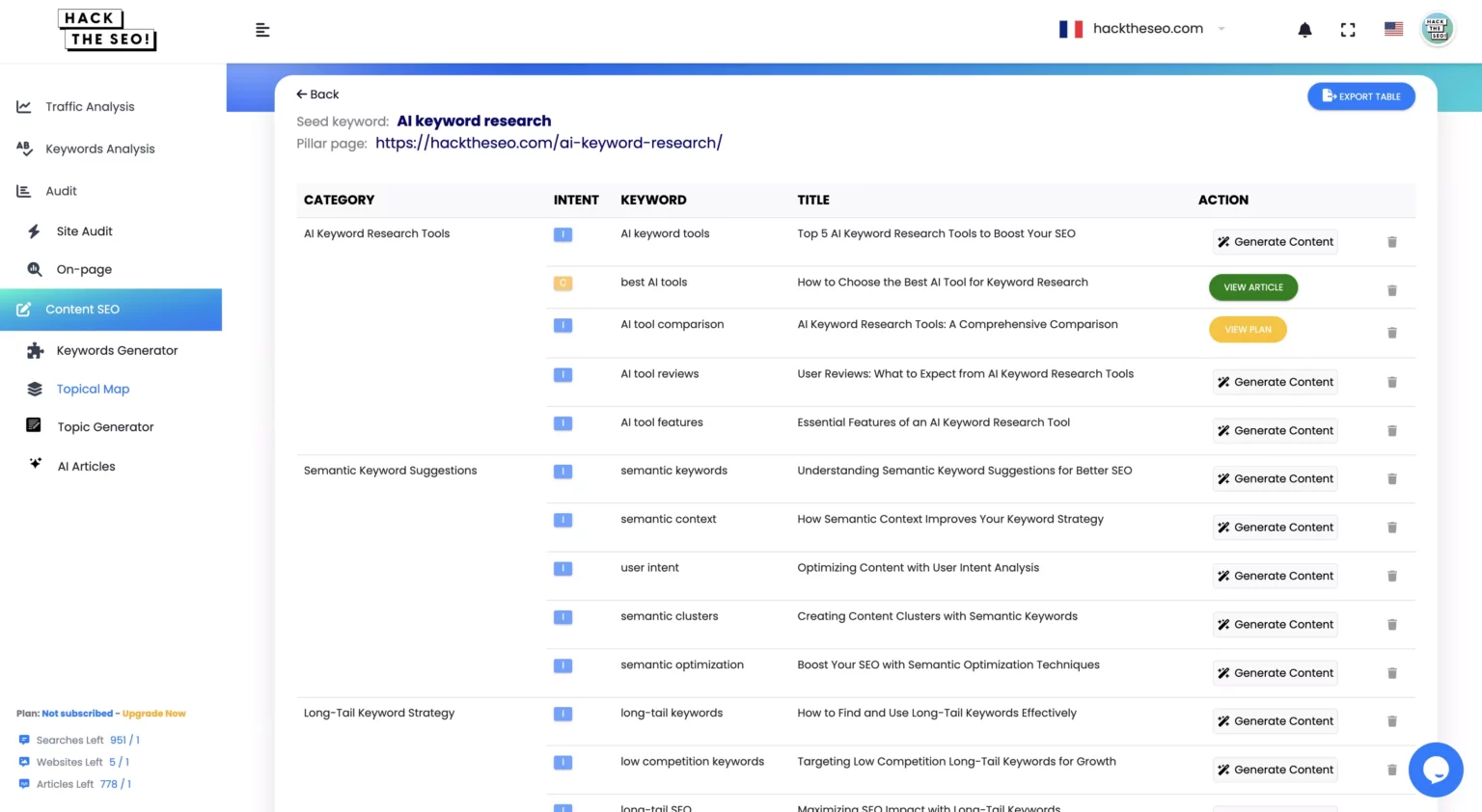
Task: Select title Boost Your SEO with Semantic Optimization Techniques
Action: click(x=948, y=665)
